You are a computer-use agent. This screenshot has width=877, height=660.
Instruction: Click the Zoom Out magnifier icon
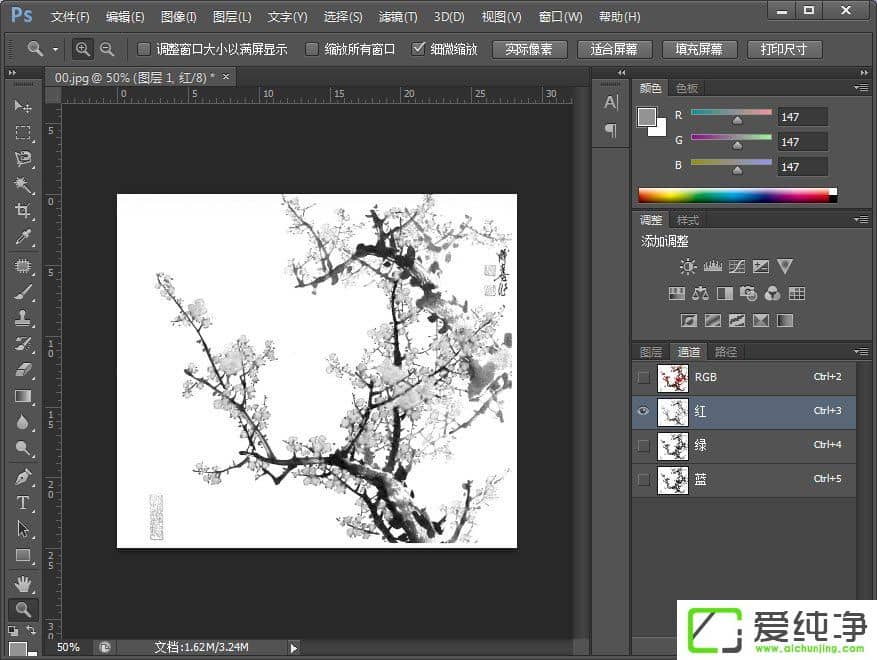click(107, 49)
